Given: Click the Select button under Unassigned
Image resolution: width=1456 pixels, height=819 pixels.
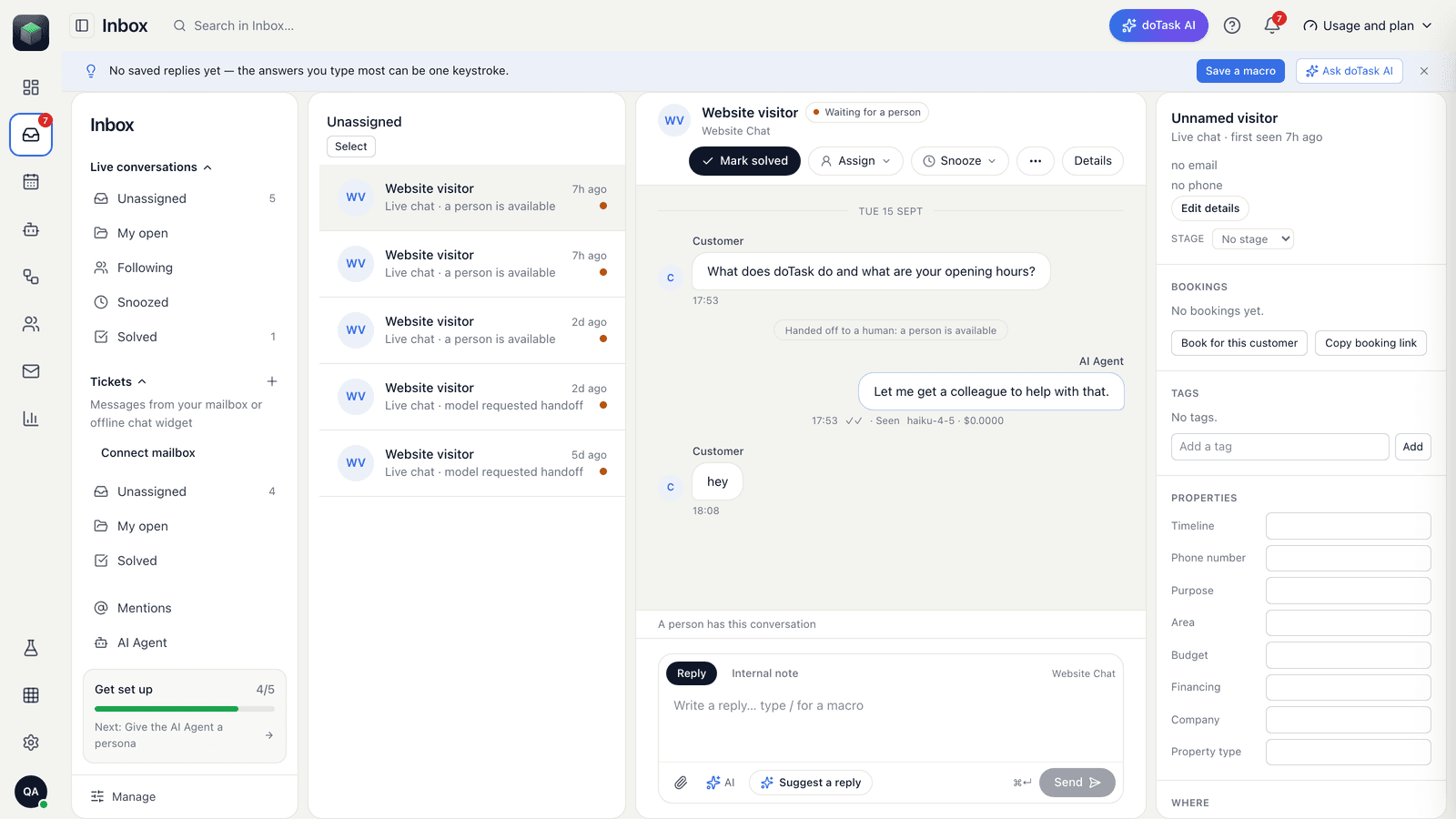Looking at the screenshot, I should tap(351, 147).
